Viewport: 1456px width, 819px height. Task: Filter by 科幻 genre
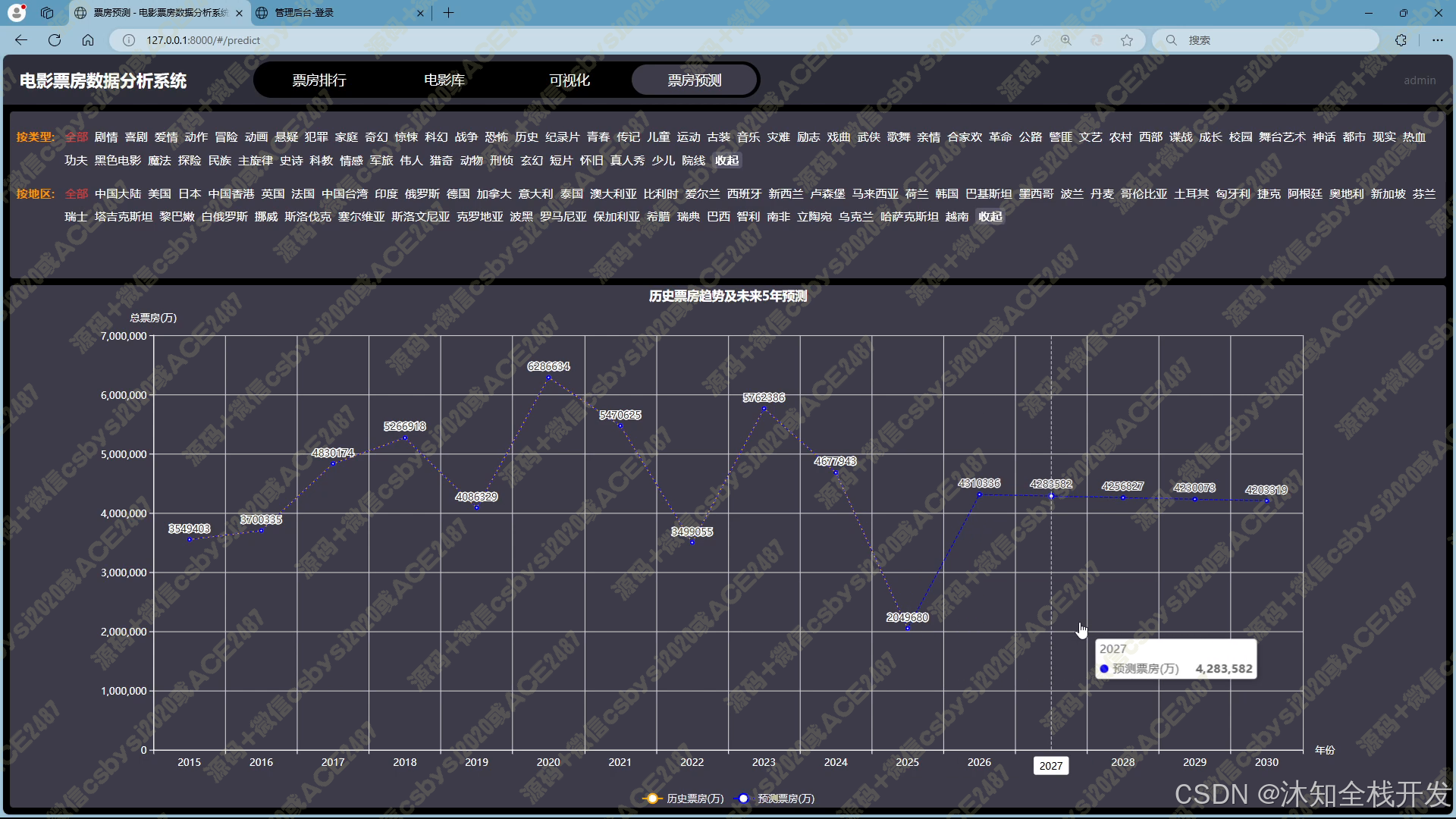pos(436,137)
